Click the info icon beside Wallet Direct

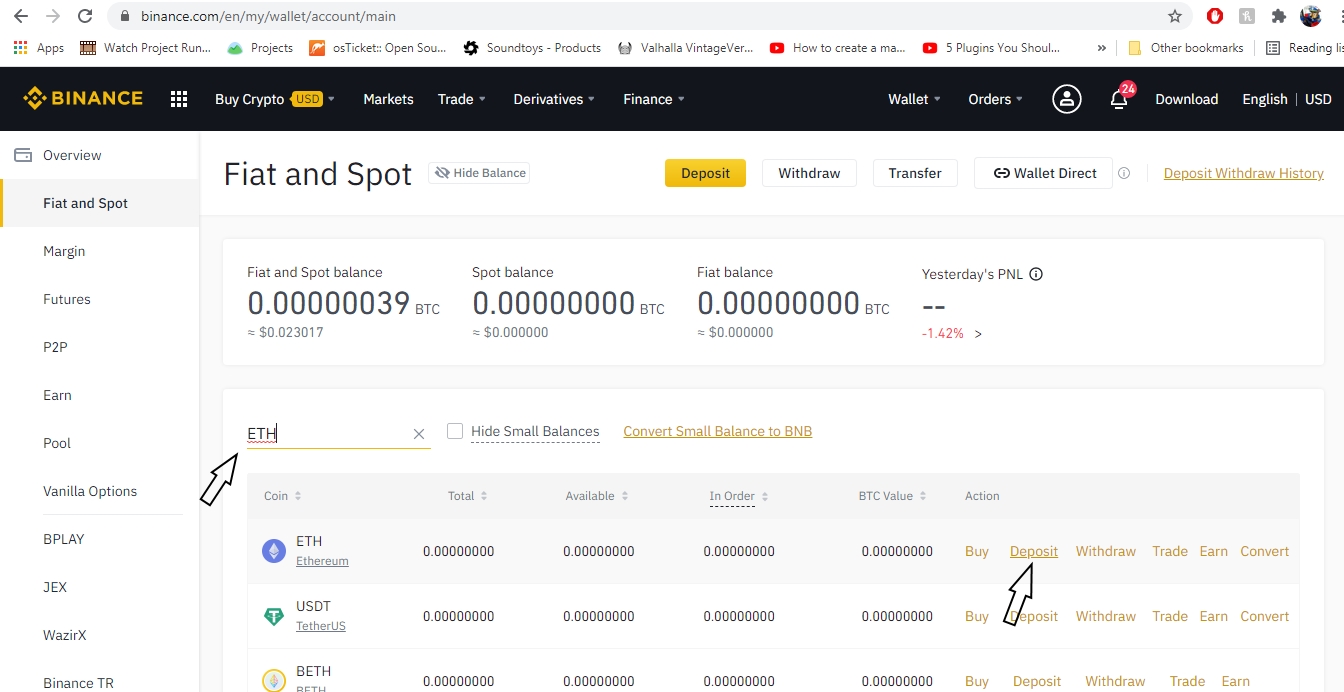(x=1124, y=173)
